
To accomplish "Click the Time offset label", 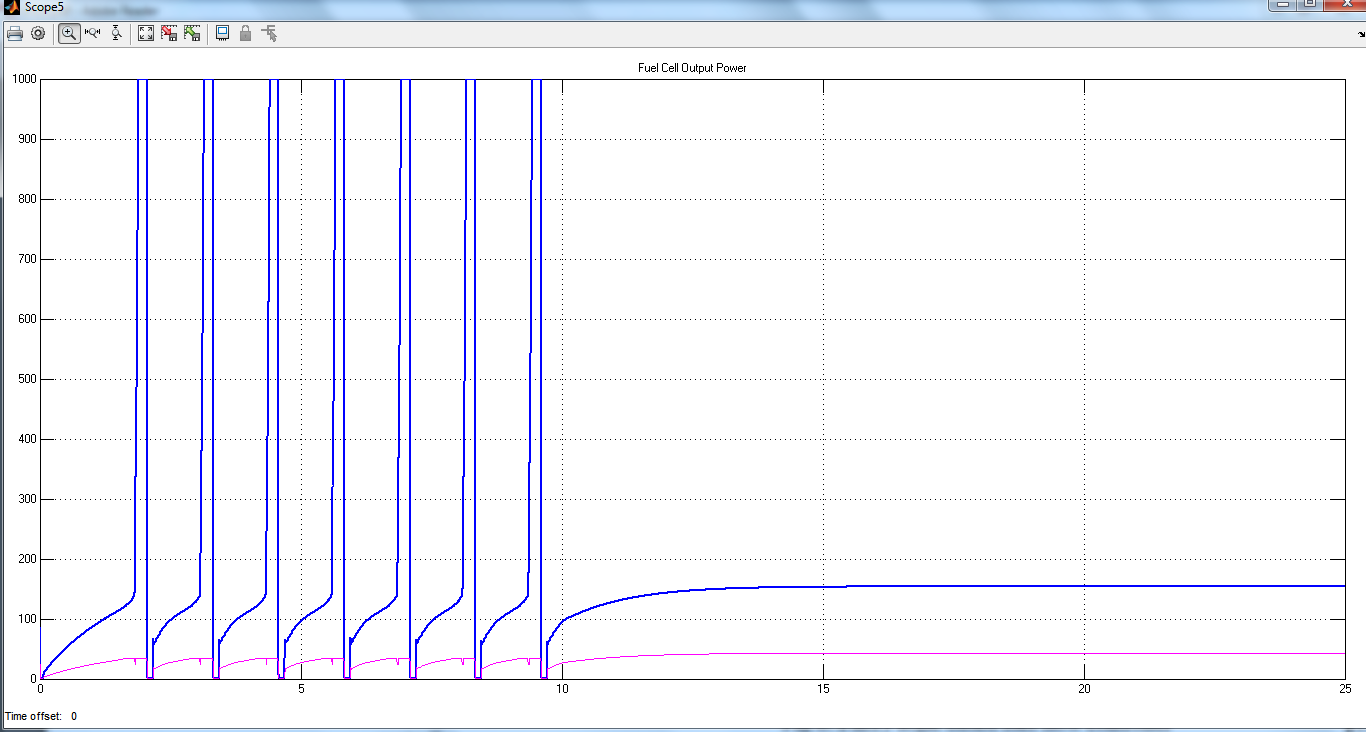I will coord(32,716).
